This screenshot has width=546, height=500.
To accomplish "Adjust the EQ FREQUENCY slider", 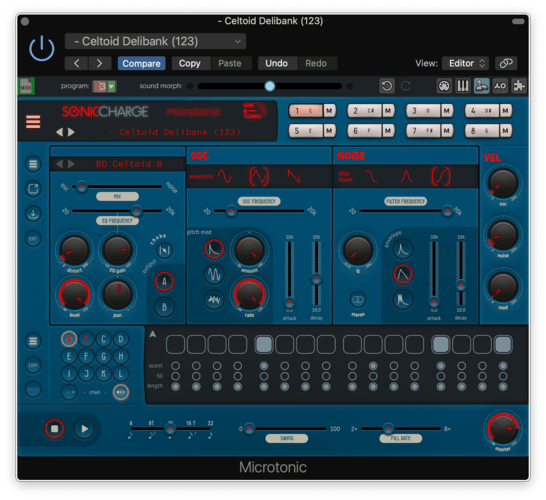I will [117, 211].
